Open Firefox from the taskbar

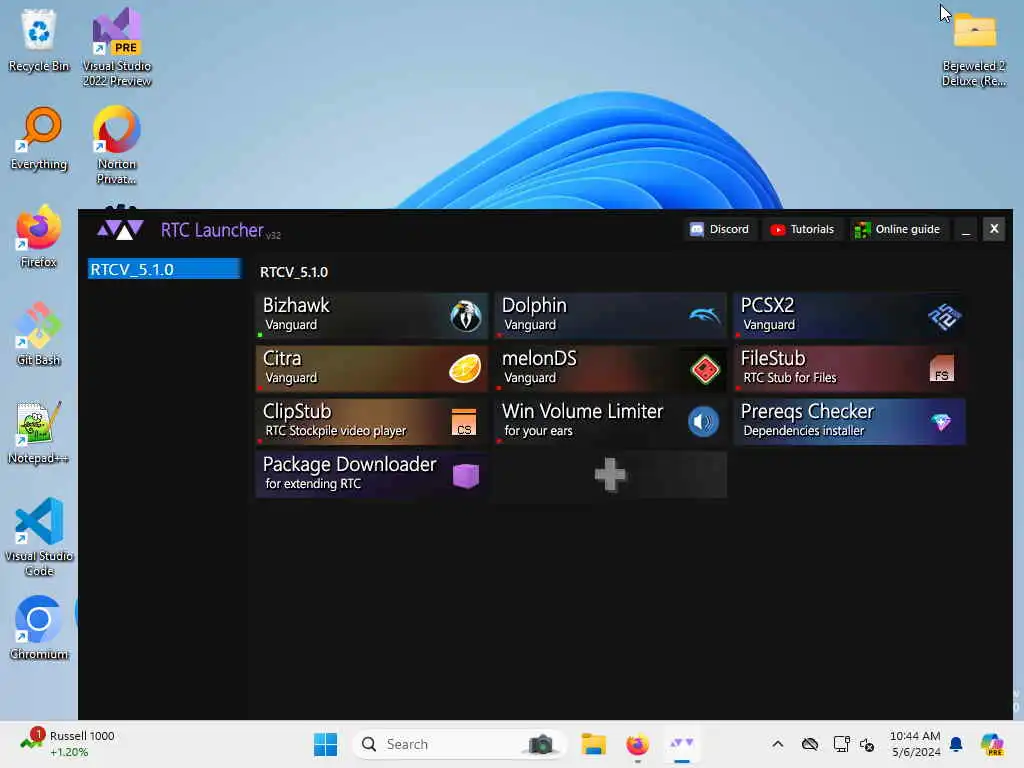[x=637, y=744]
